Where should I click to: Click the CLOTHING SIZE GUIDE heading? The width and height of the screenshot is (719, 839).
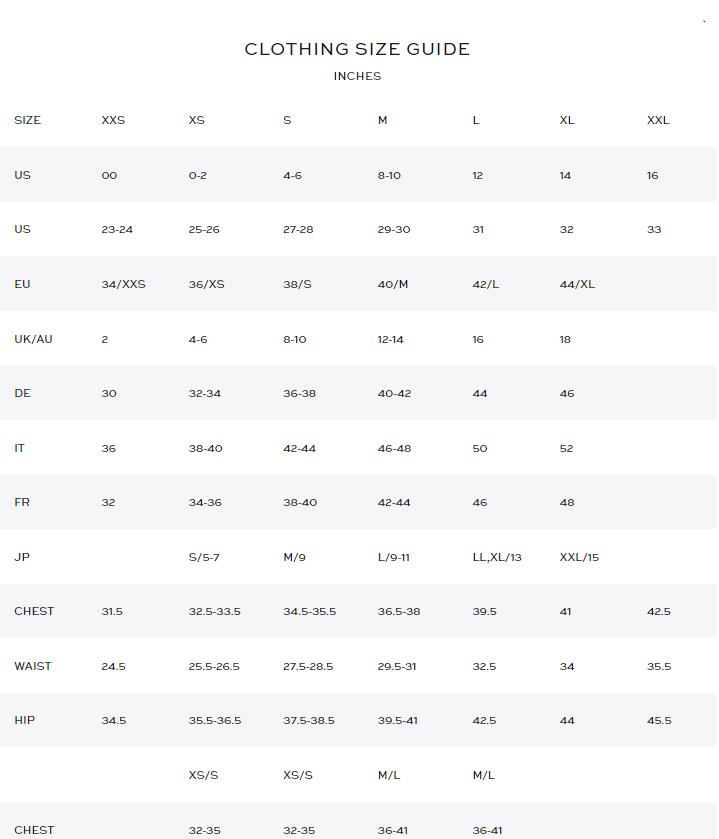tap(357, 49)
